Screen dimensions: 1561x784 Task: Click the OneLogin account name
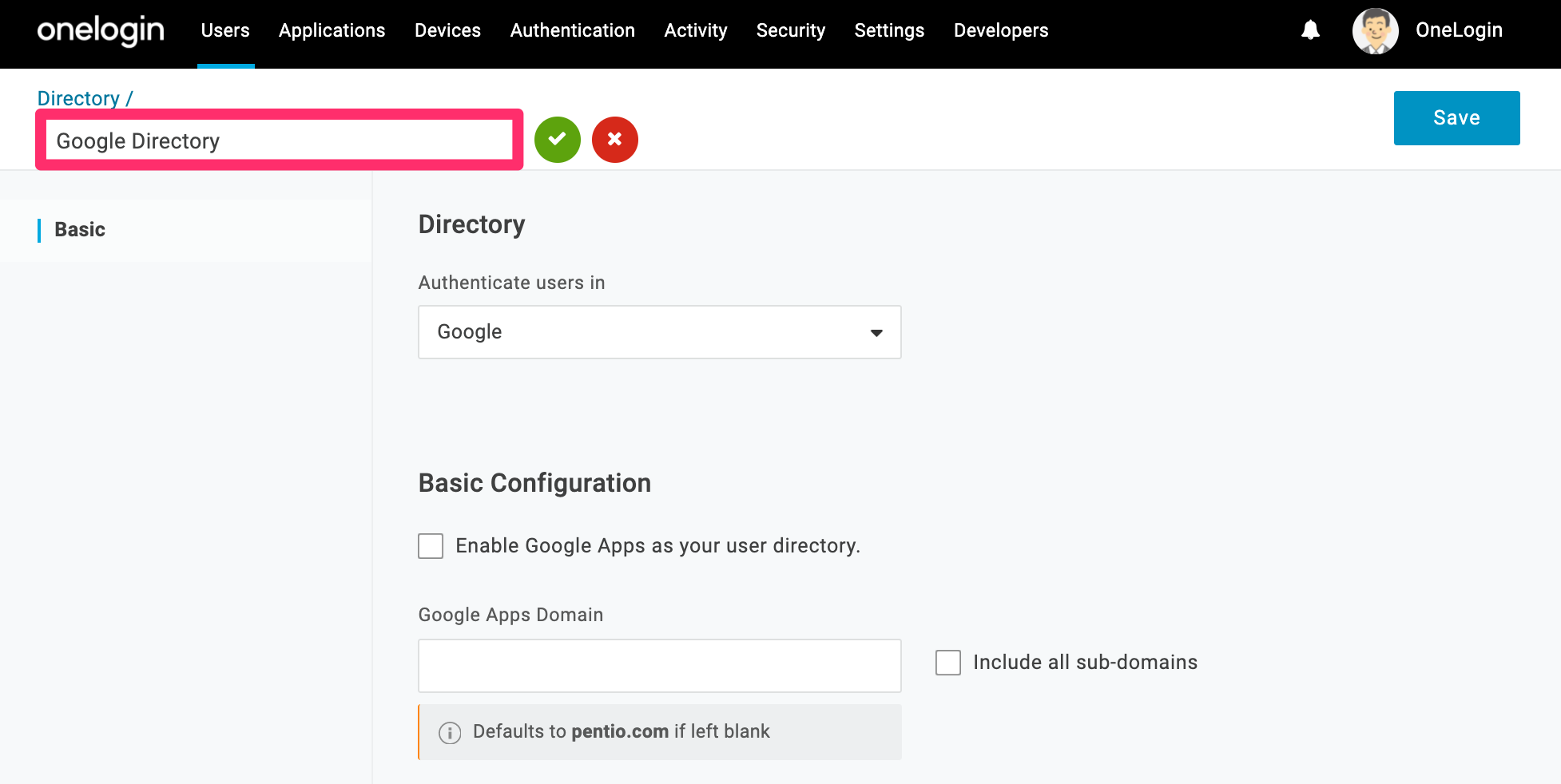[1459, 30]
